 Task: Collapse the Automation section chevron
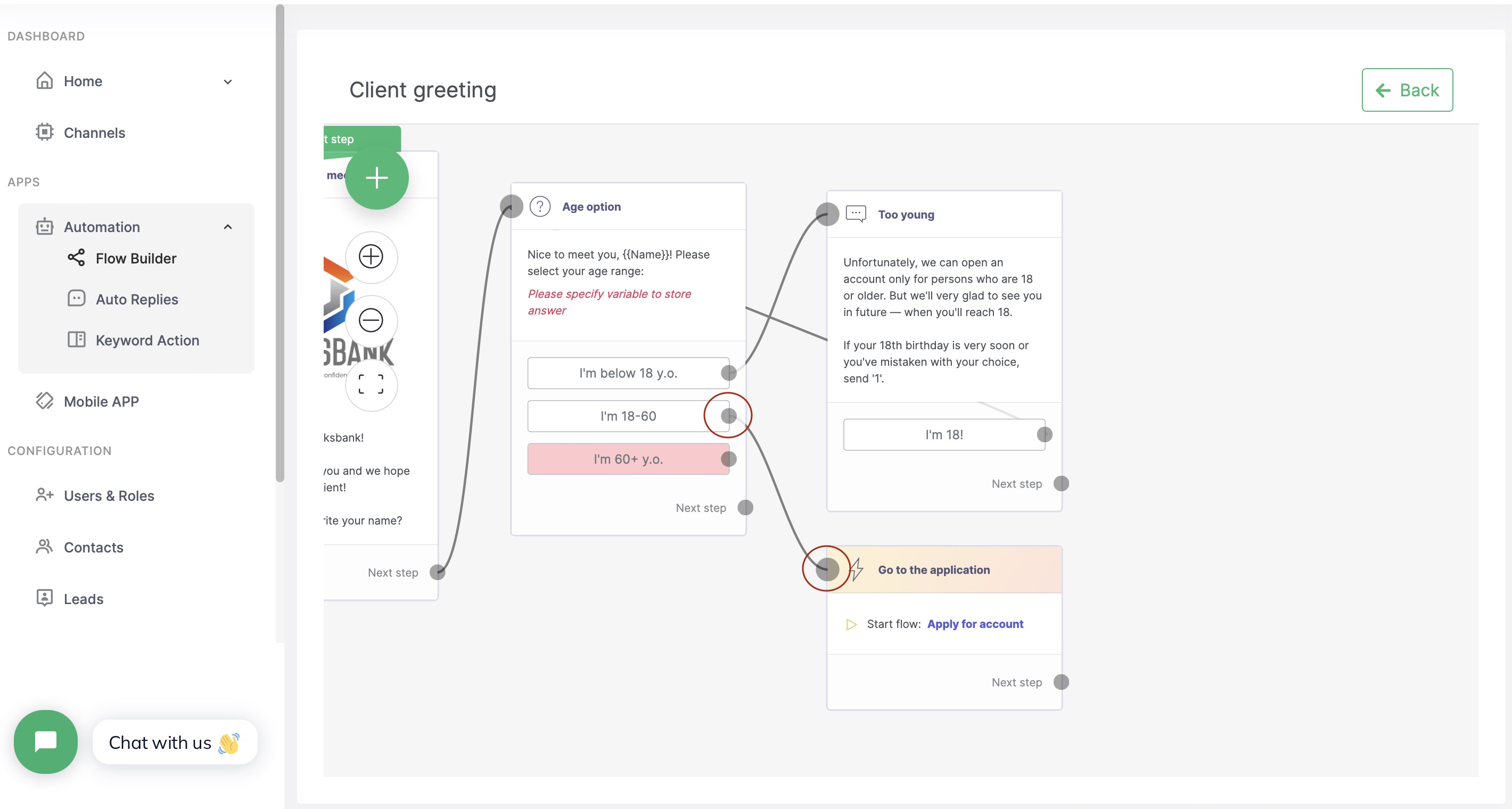(x=228, y=227)
